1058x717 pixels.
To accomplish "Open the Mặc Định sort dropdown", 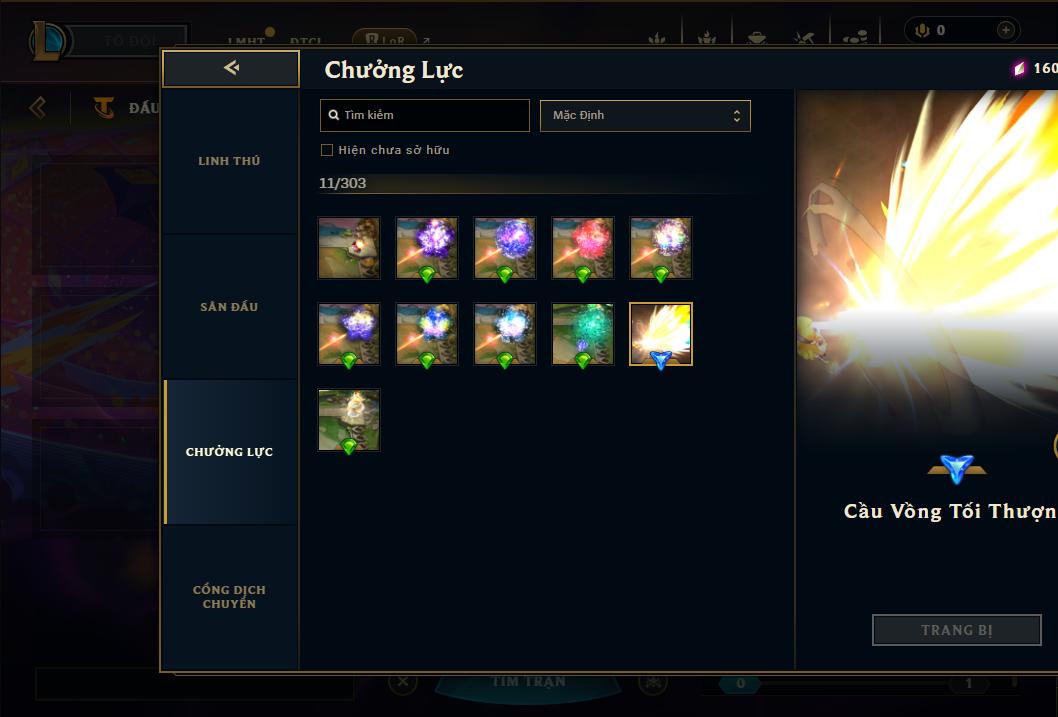I will pyautogui.click(x=645, y=115).
